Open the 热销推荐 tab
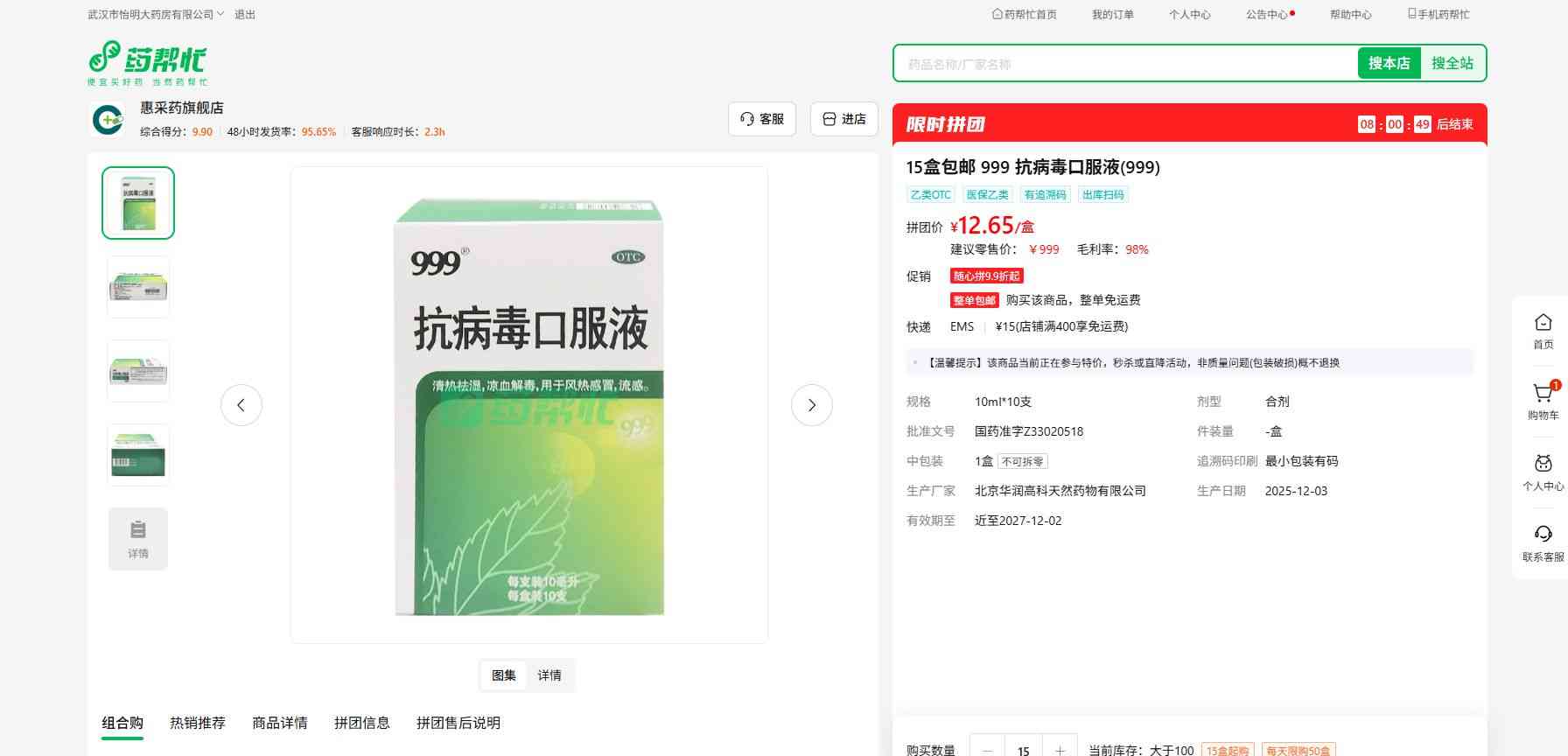This screenshot has width=1568, height=756. pyautogui.click(x=198, y=723)
